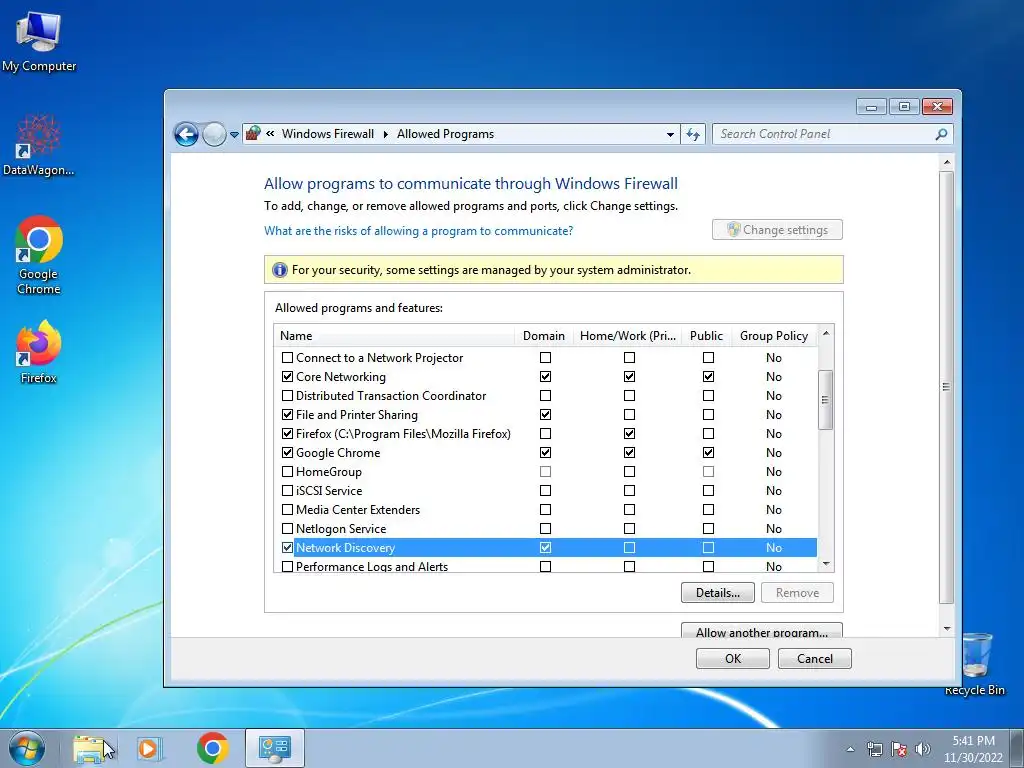Toggle Core Networking name checkbox
The width and height of the screenshot is (1024, 768).
(287, 377)
